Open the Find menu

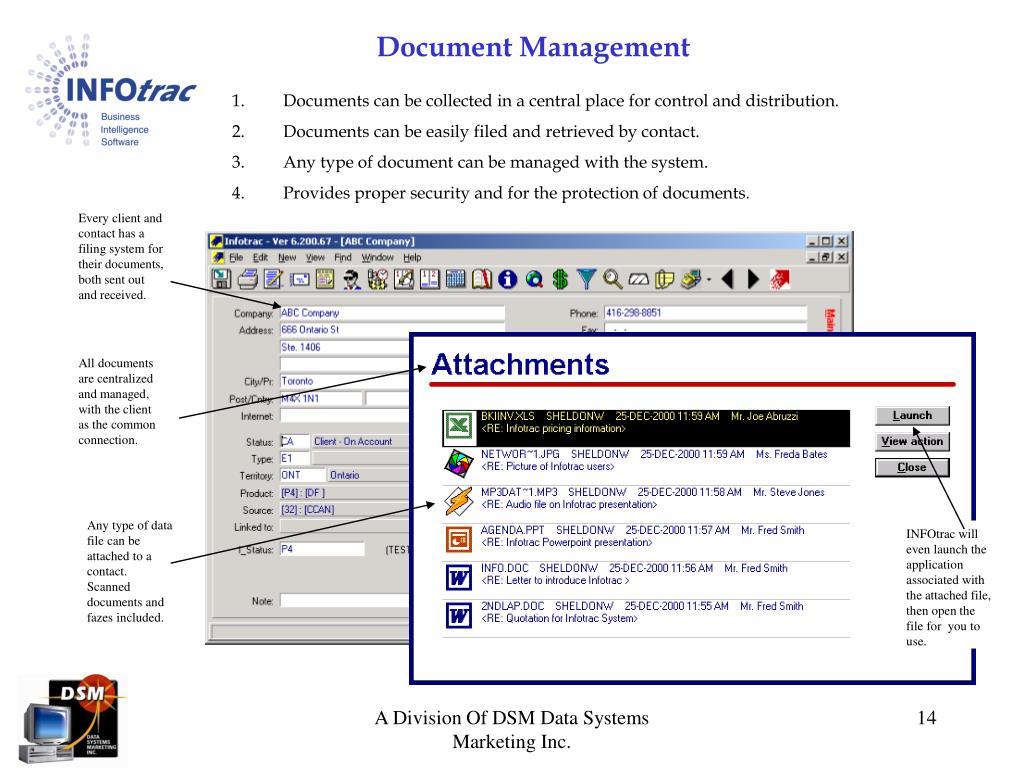[x=343, y=257]
